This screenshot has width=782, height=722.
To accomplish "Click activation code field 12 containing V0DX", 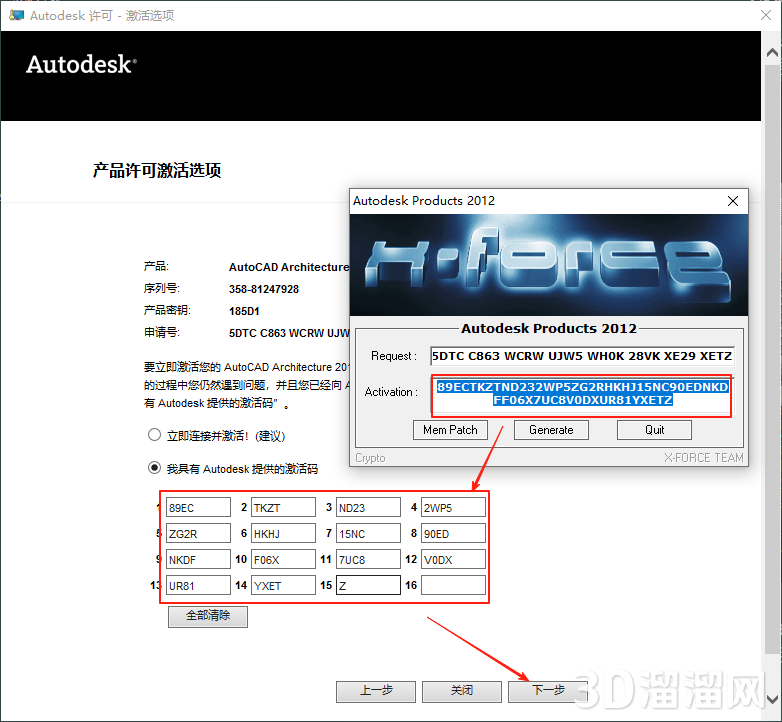I will coord(453,559).
